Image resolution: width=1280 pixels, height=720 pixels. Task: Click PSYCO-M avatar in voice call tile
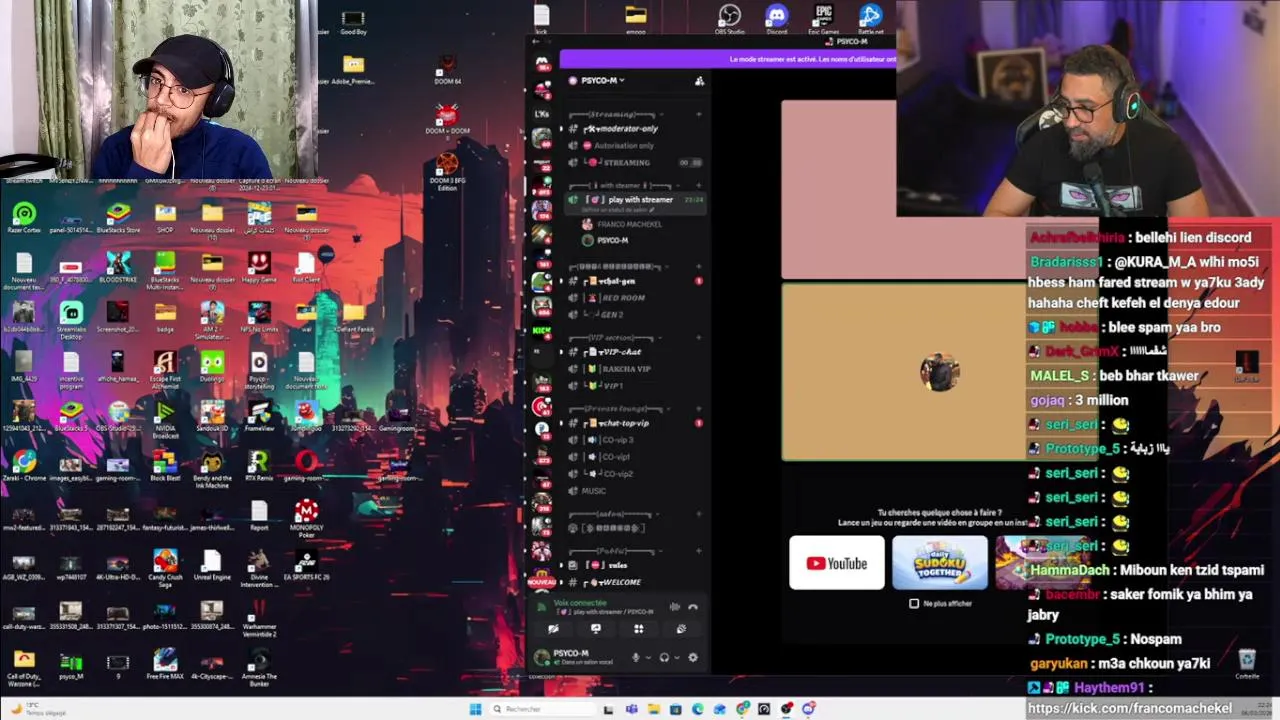[940, 372]
